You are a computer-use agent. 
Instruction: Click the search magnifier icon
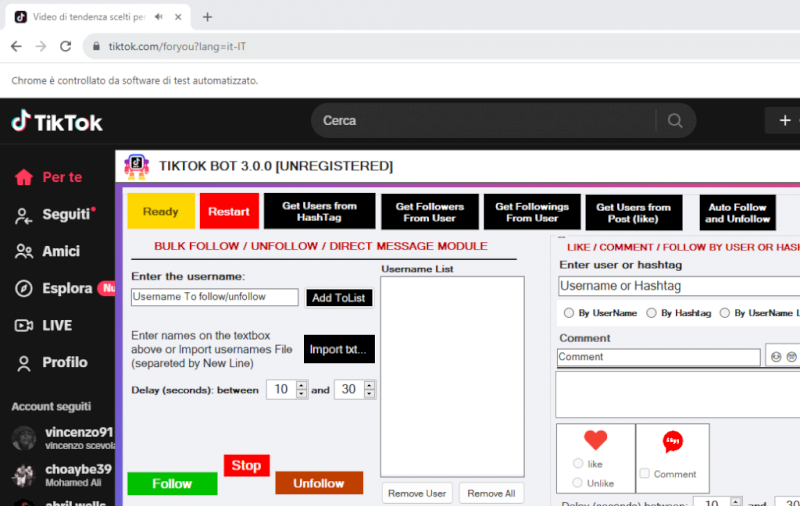[x=675, y=121]
